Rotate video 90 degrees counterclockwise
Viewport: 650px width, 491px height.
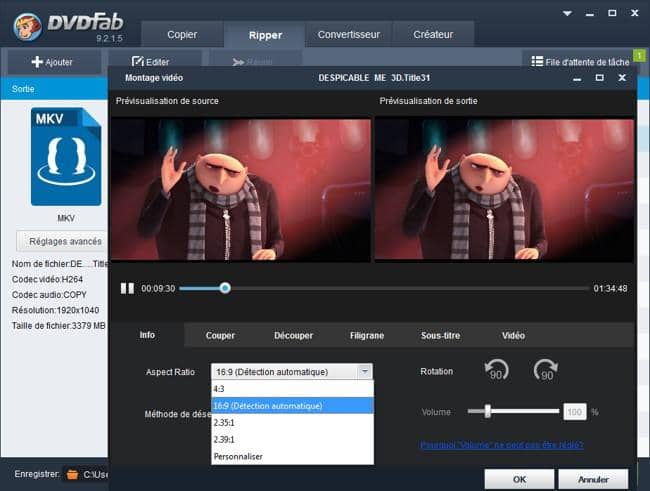[496, 370]
